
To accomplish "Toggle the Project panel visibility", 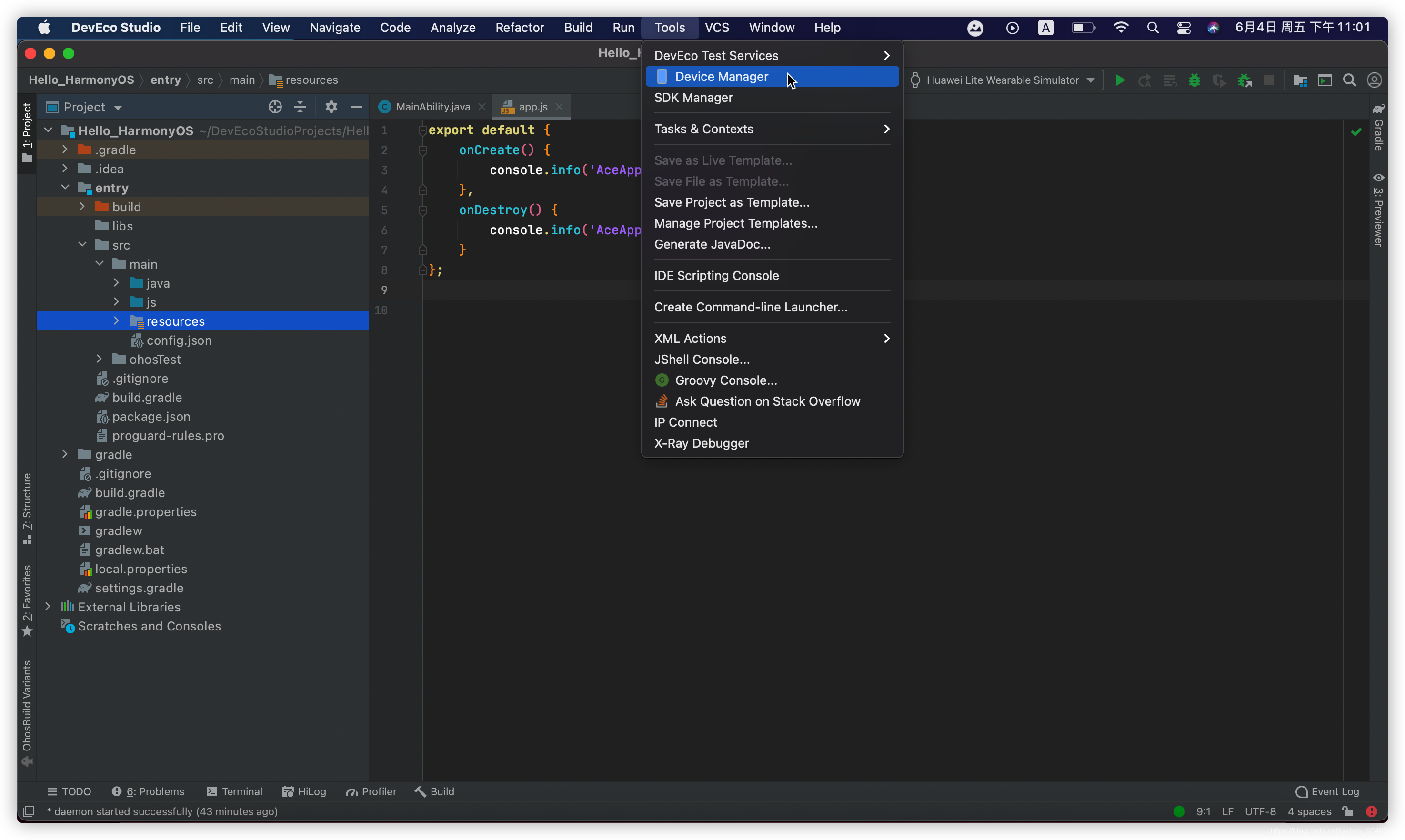I will tap(26, 129).
